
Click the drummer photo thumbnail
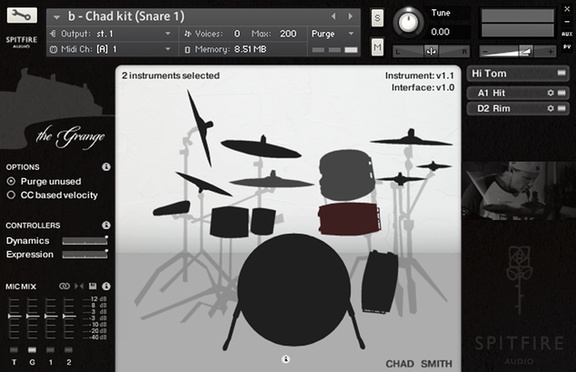(518, 191)
